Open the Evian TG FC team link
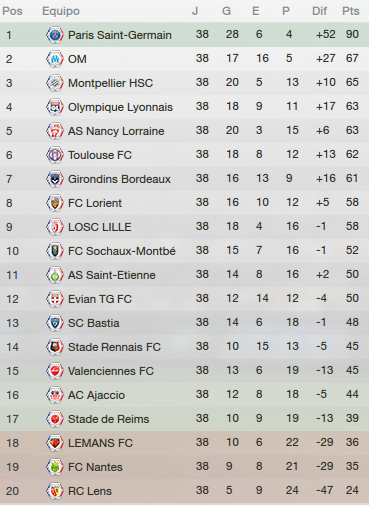The height and width of the screenshot is (505, 369). pos(100,299)
